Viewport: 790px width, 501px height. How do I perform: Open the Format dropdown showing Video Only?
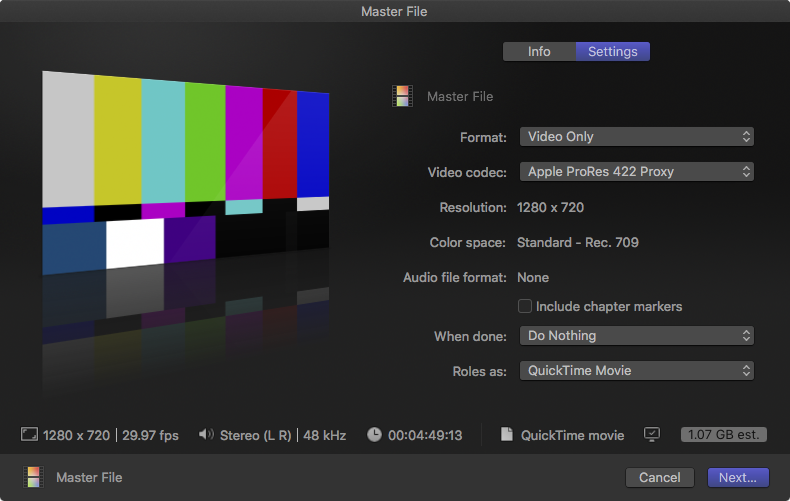pyautogui.click(x=637, y=137)
